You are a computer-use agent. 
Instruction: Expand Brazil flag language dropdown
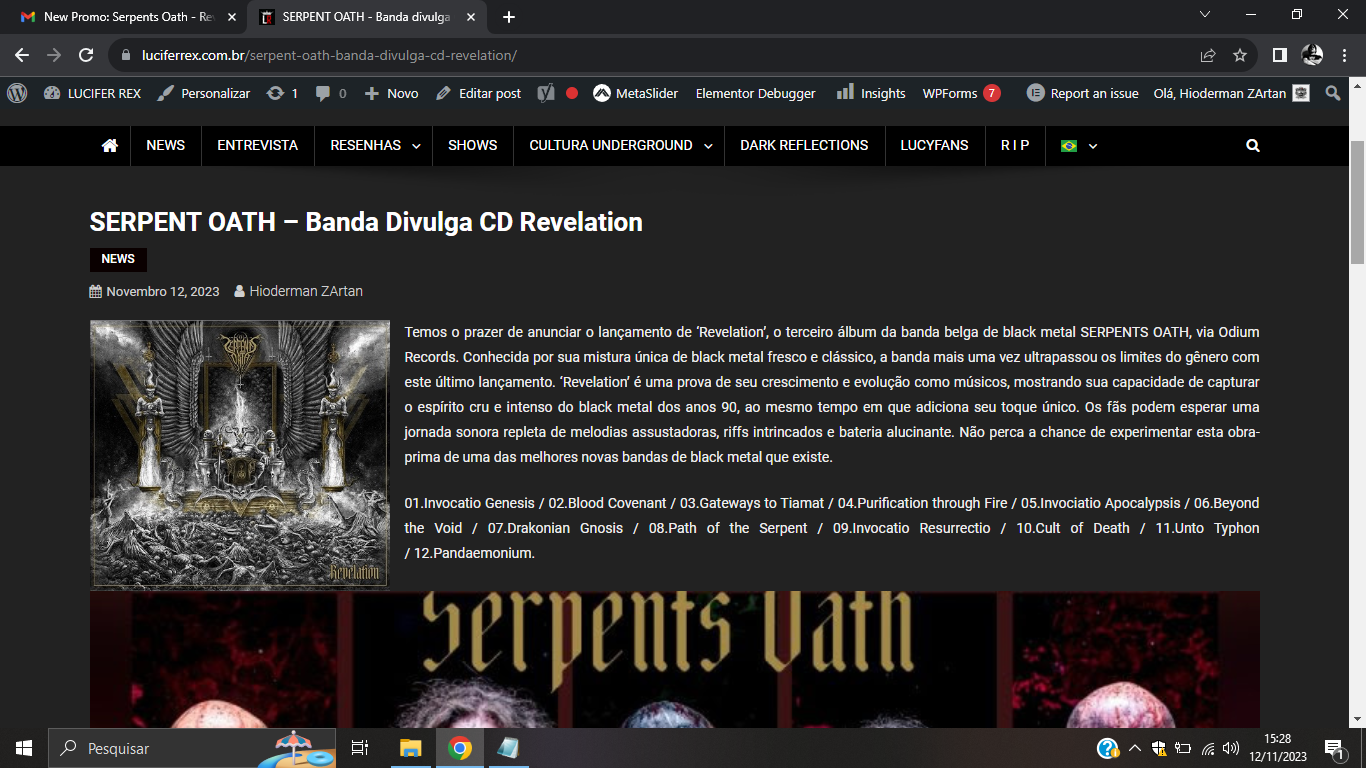pyautogui.click(x=1079, y=145)
